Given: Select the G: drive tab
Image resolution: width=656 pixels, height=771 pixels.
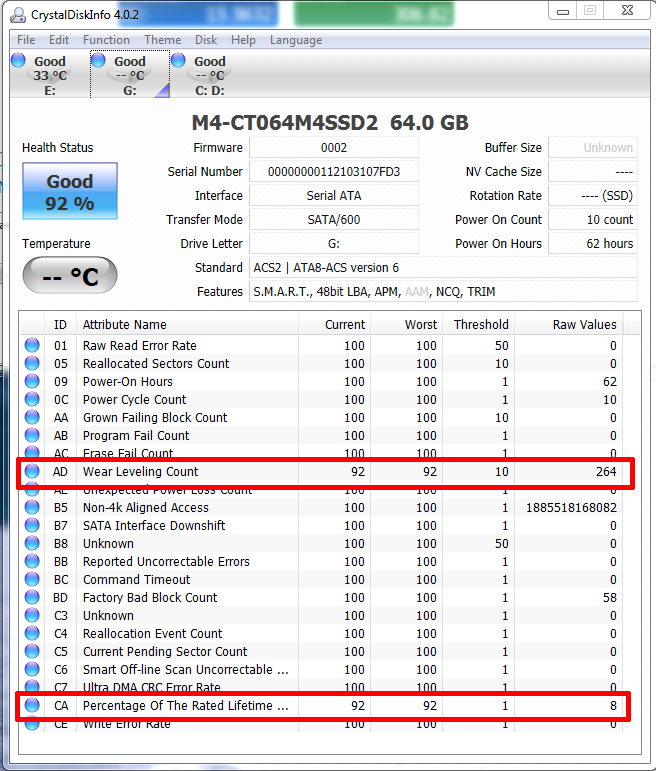Looking at the screenshot, I should (130, 75).
